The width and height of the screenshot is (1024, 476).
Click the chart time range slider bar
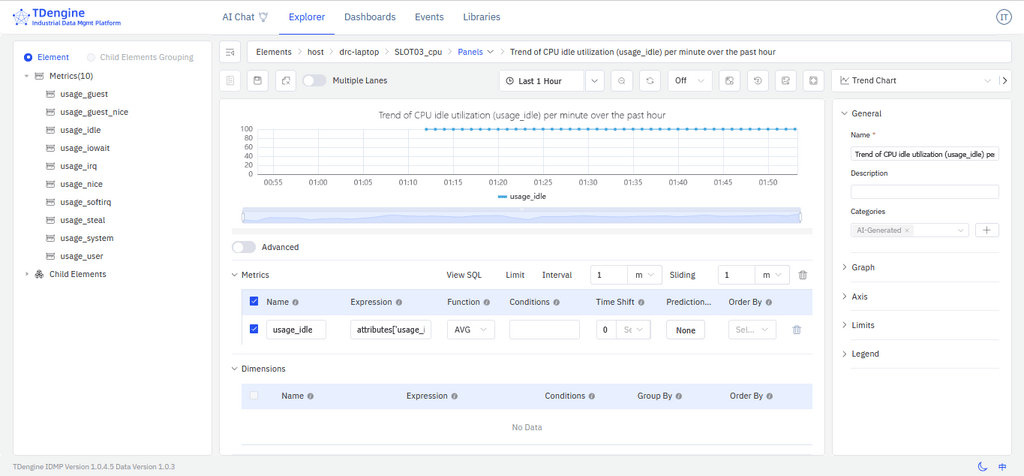[x=521, y=216]
